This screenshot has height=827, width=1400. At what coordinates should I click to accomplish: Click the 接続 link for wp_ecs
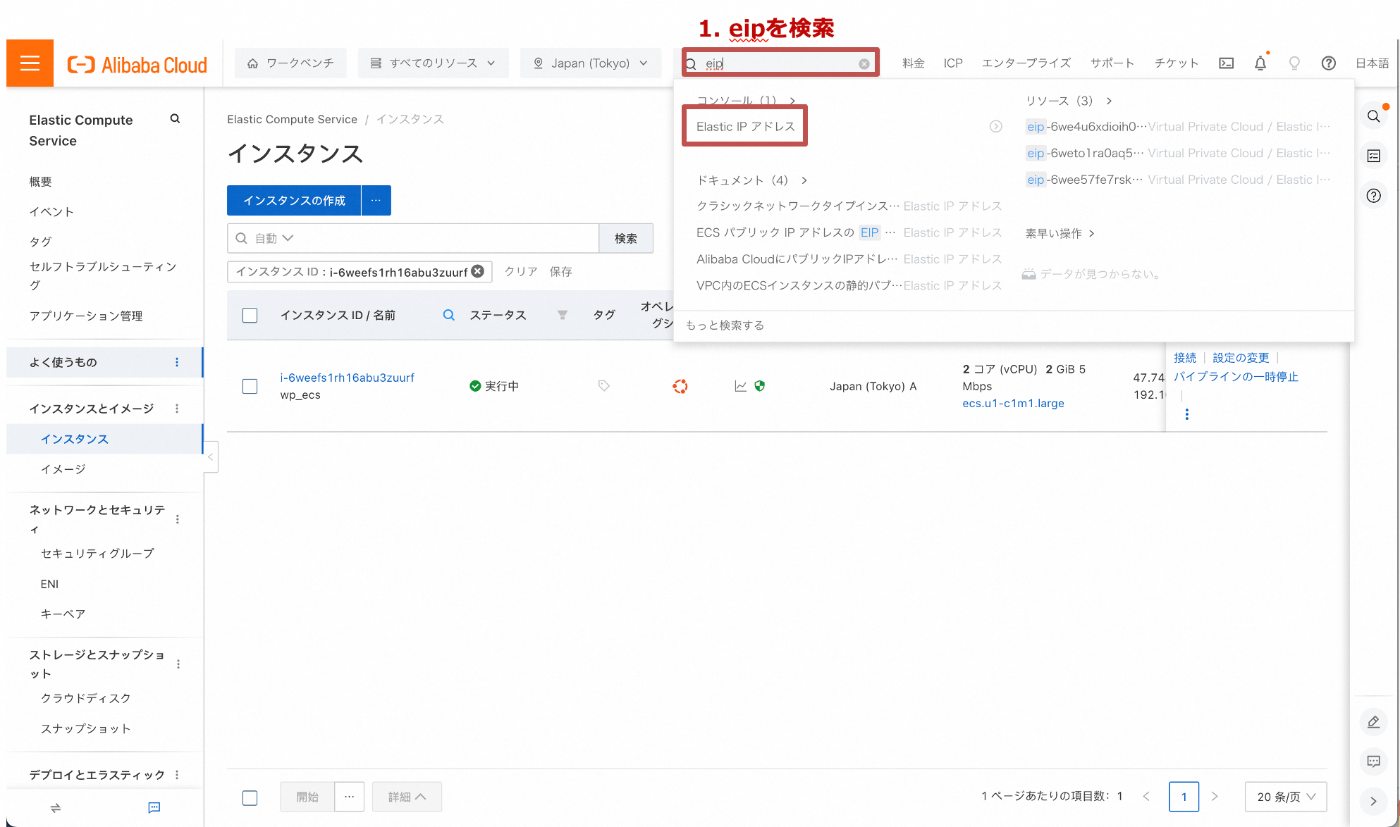click(x=1185, y=358)
